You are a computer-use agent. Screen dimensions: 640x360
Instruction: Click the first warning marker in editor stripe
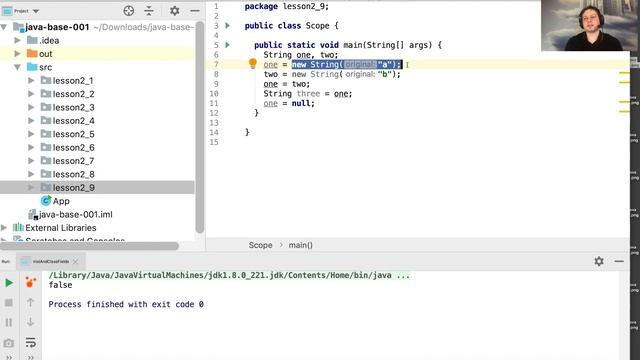(x=624, y=73)
